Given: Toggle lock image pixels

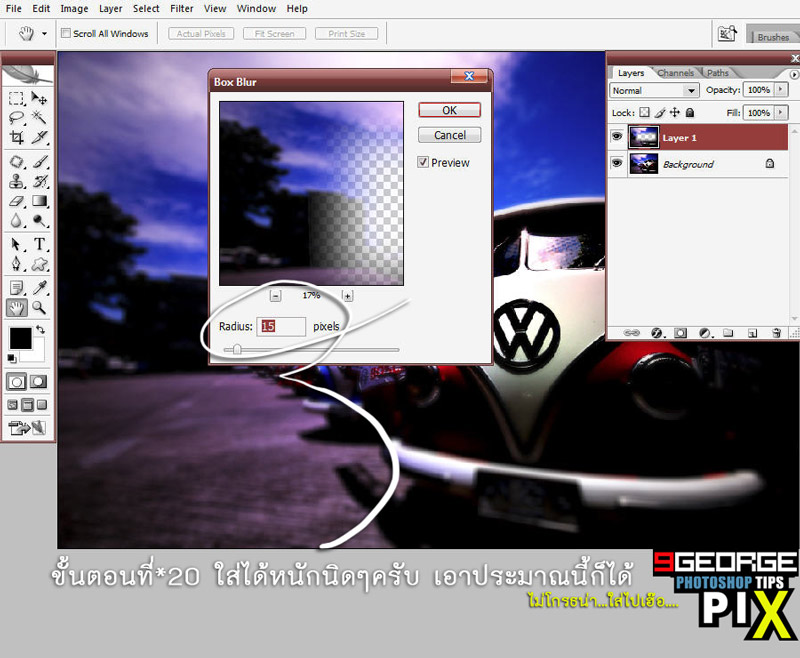Looking at the screenshot, I should tap(660, 112).
